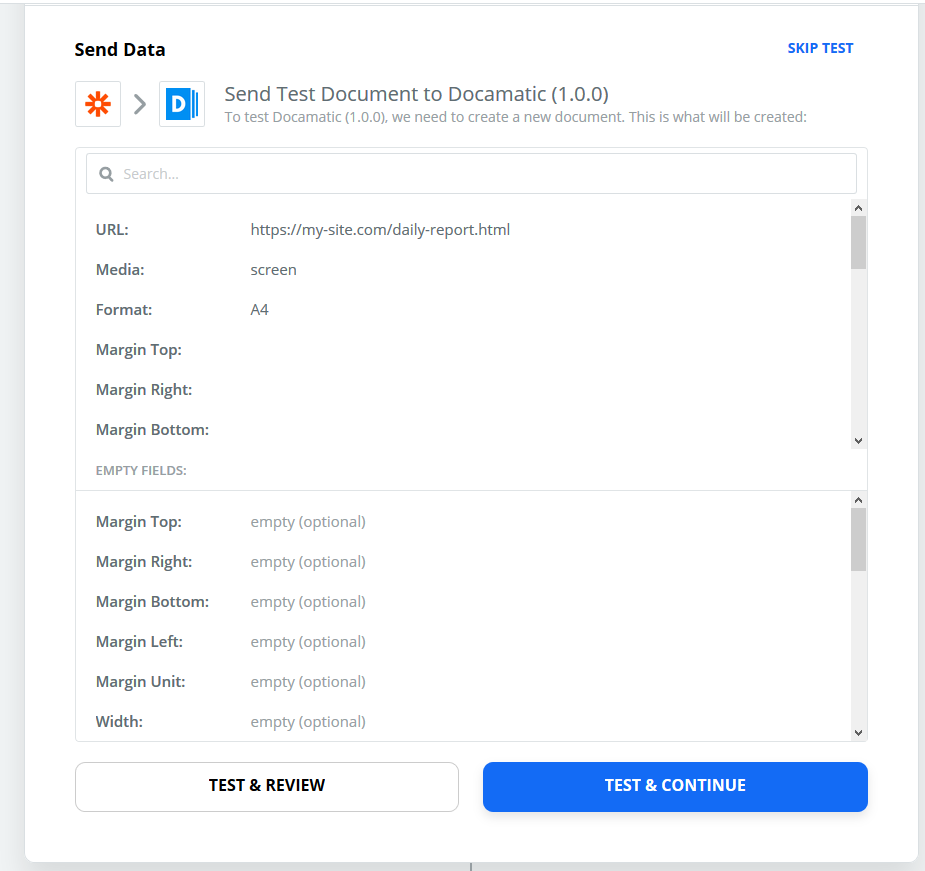Skip the test via SKIP TEST link
The image size is (925, 871).
click(x=820, y=48)
